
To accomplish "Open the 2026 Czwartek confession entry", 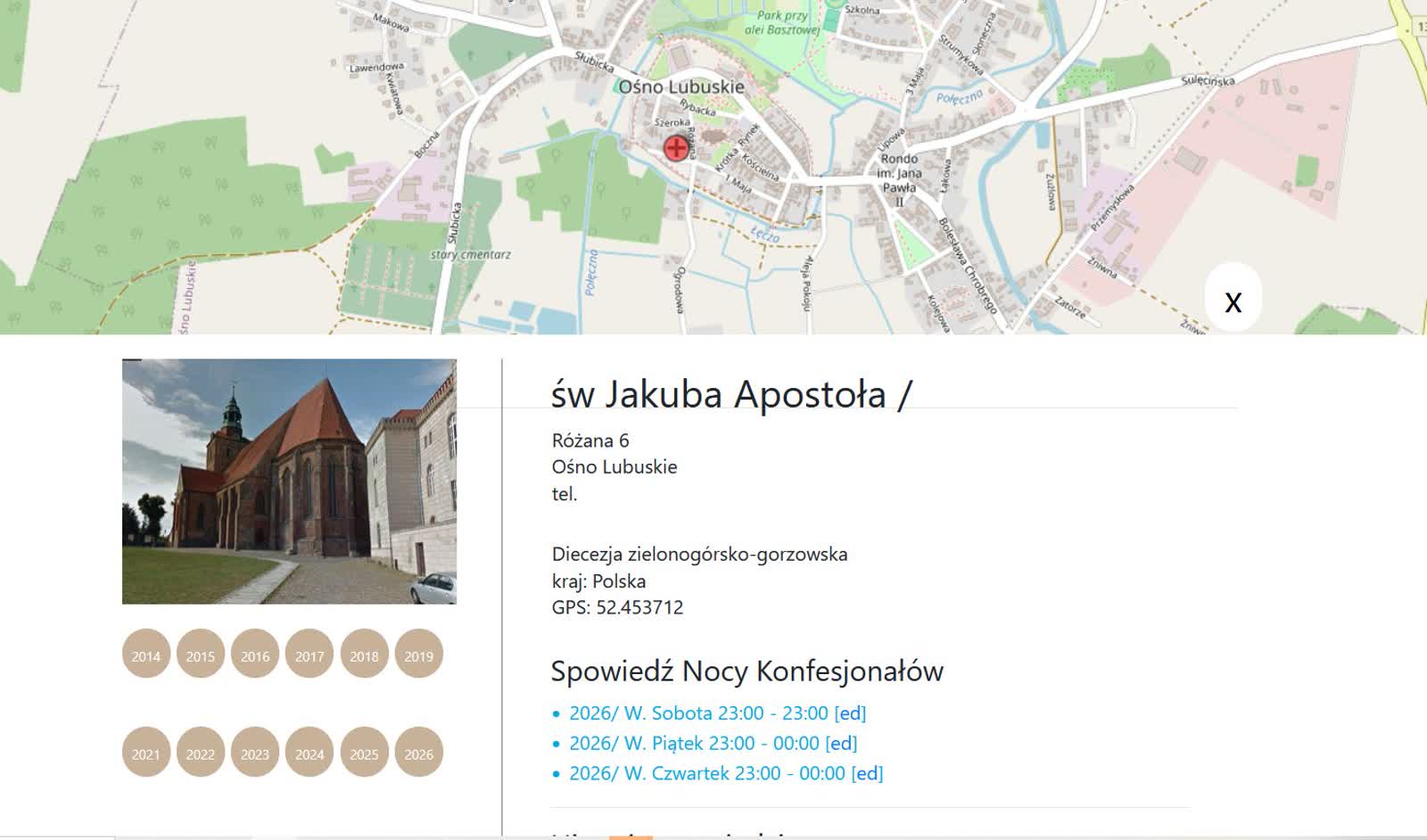I will [706, 774].
